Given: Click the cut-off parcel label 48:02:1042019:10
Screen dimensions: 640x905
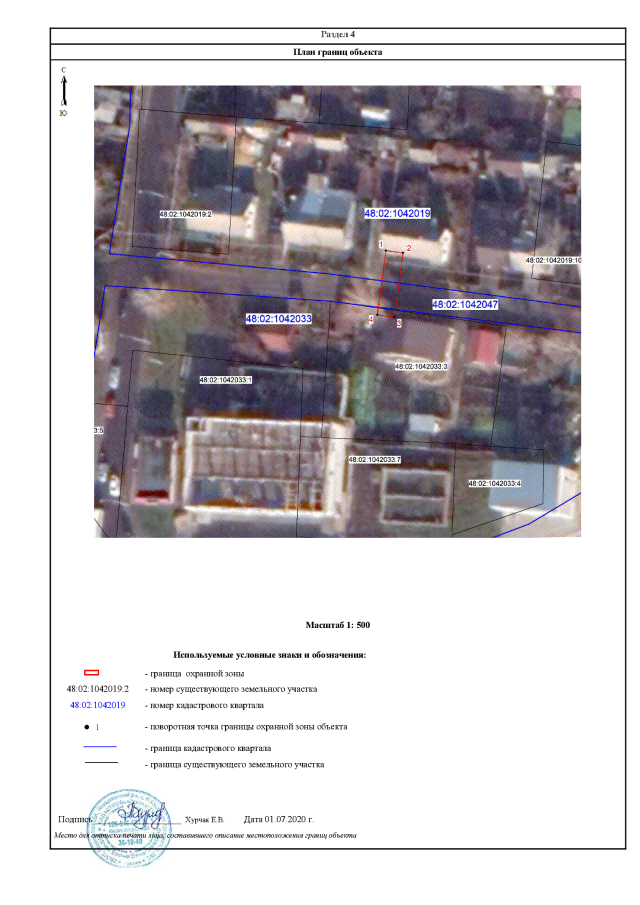Looking at the screenshot, I should coord(553,260).
